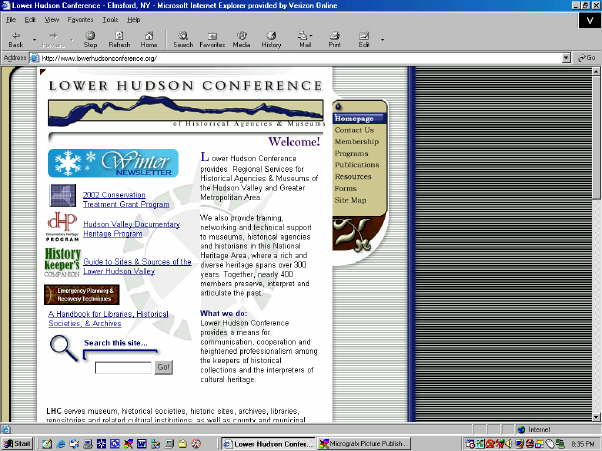Expand the address bar dropdown arrow
Image resolution: width=602 pixels, height=451 pixels.
coord(566,58)
